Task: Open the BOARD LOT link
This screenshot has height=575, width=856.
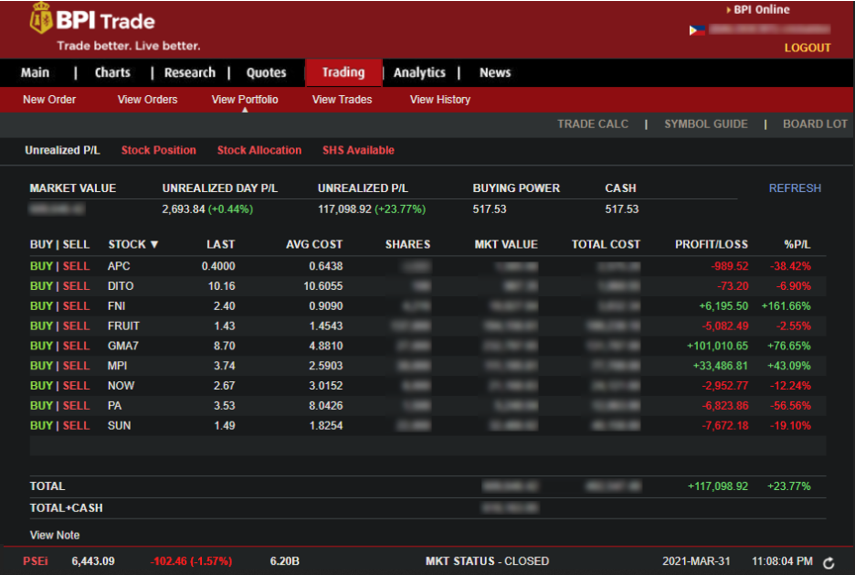Action: (815, 124)
